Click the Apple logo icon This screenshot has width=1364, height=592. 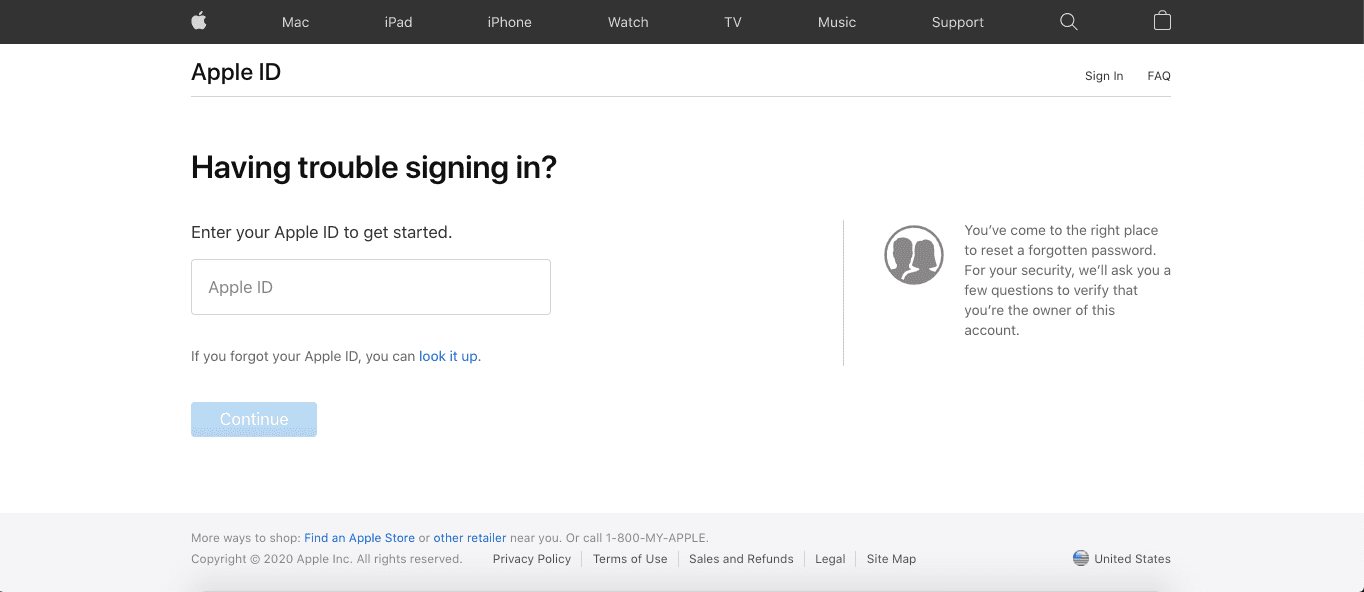coord(199,21)
